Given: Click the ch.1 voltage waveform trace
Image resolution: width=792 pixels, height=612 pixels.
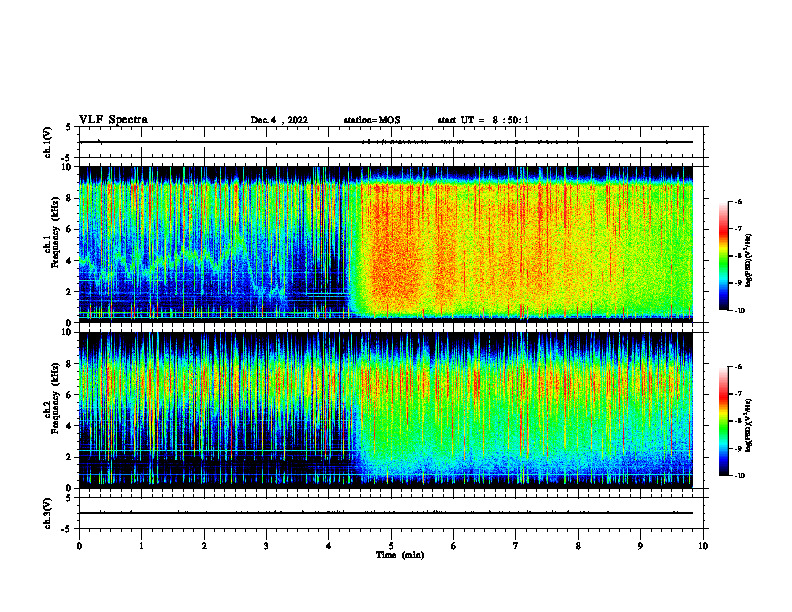Looking at the screenshot, I should click(x=386, y=142).
